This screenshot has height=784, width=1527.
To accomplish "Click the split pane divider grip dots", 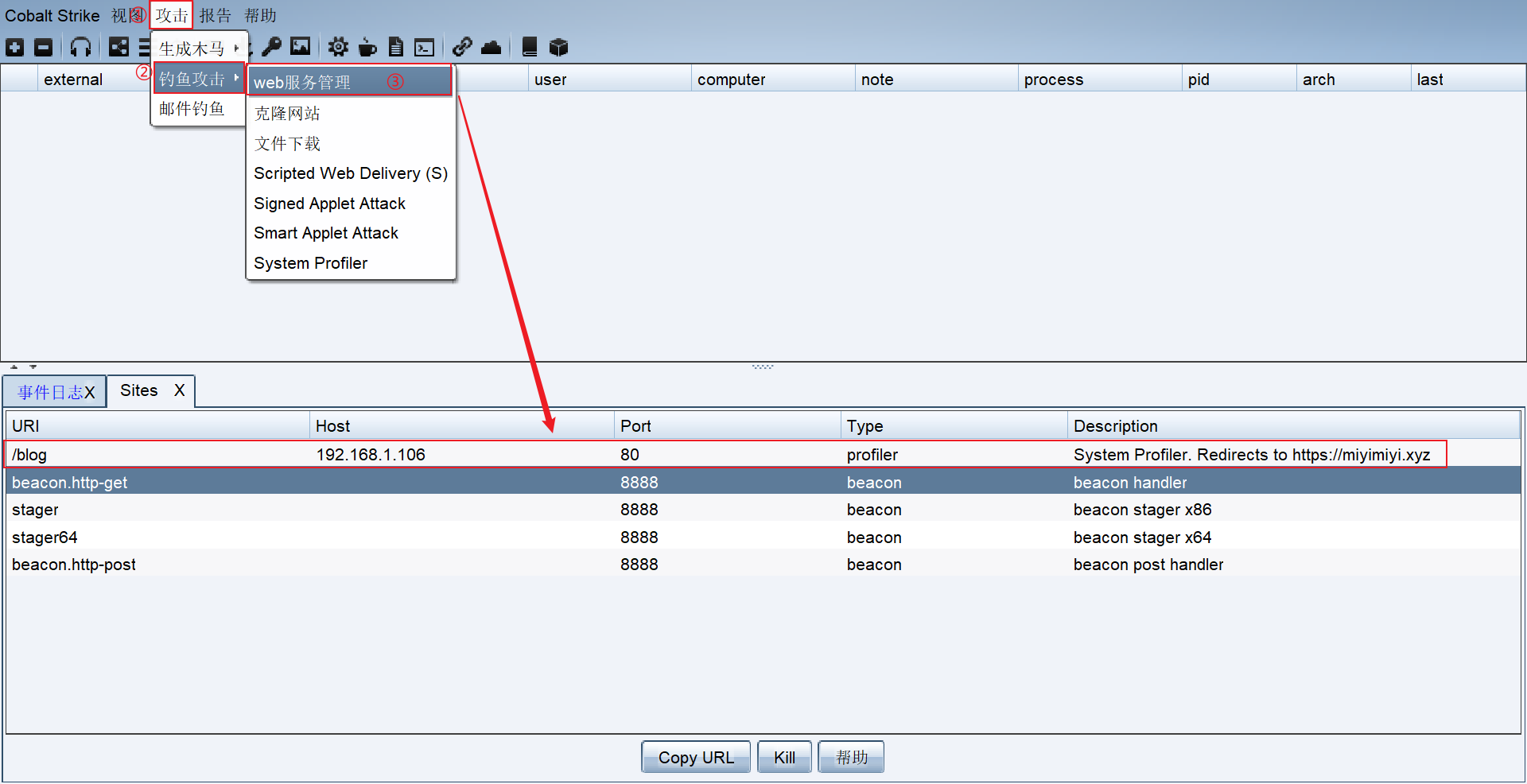I will (763, 367).
